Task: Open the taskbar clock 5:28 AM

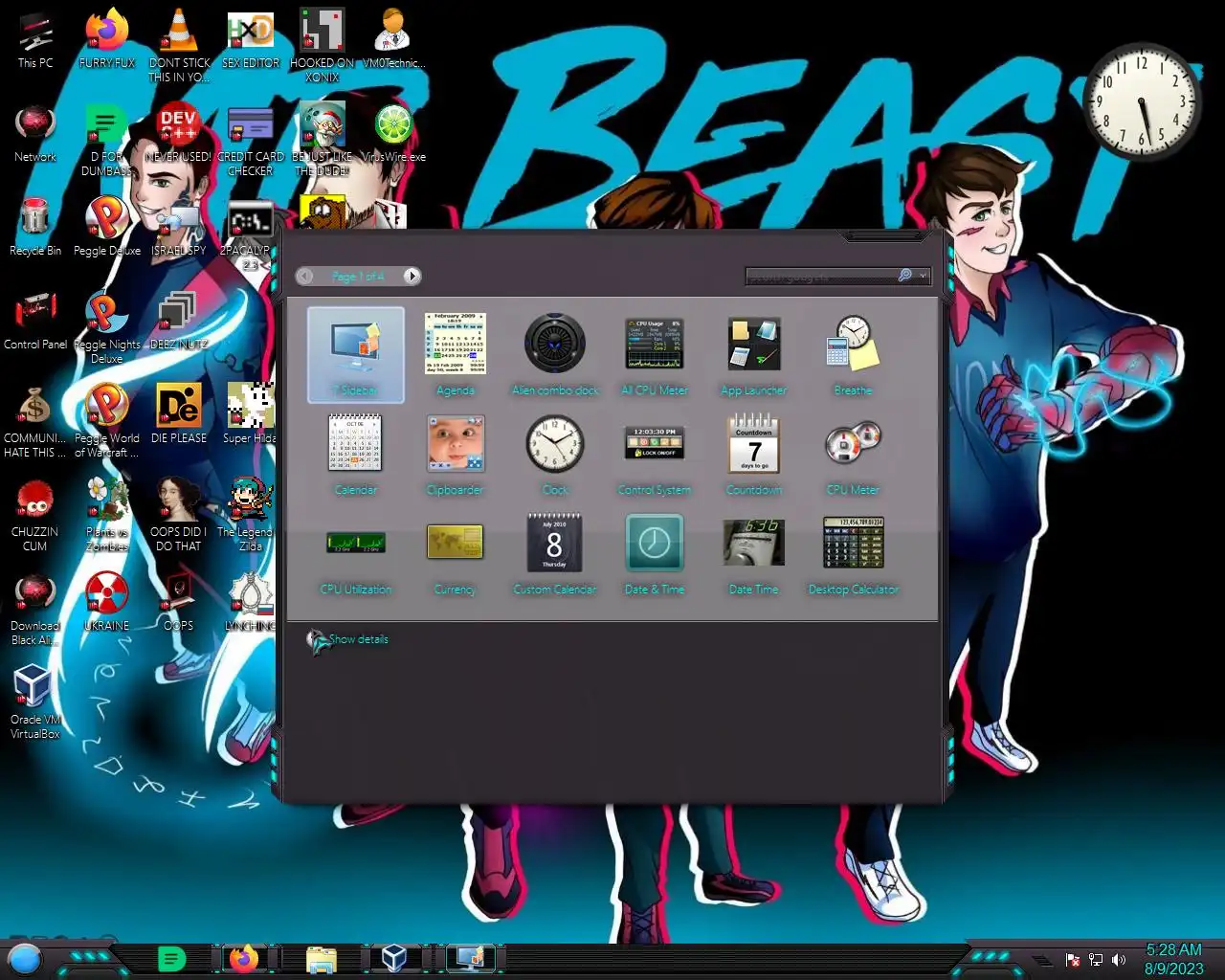Action: 1174,959
